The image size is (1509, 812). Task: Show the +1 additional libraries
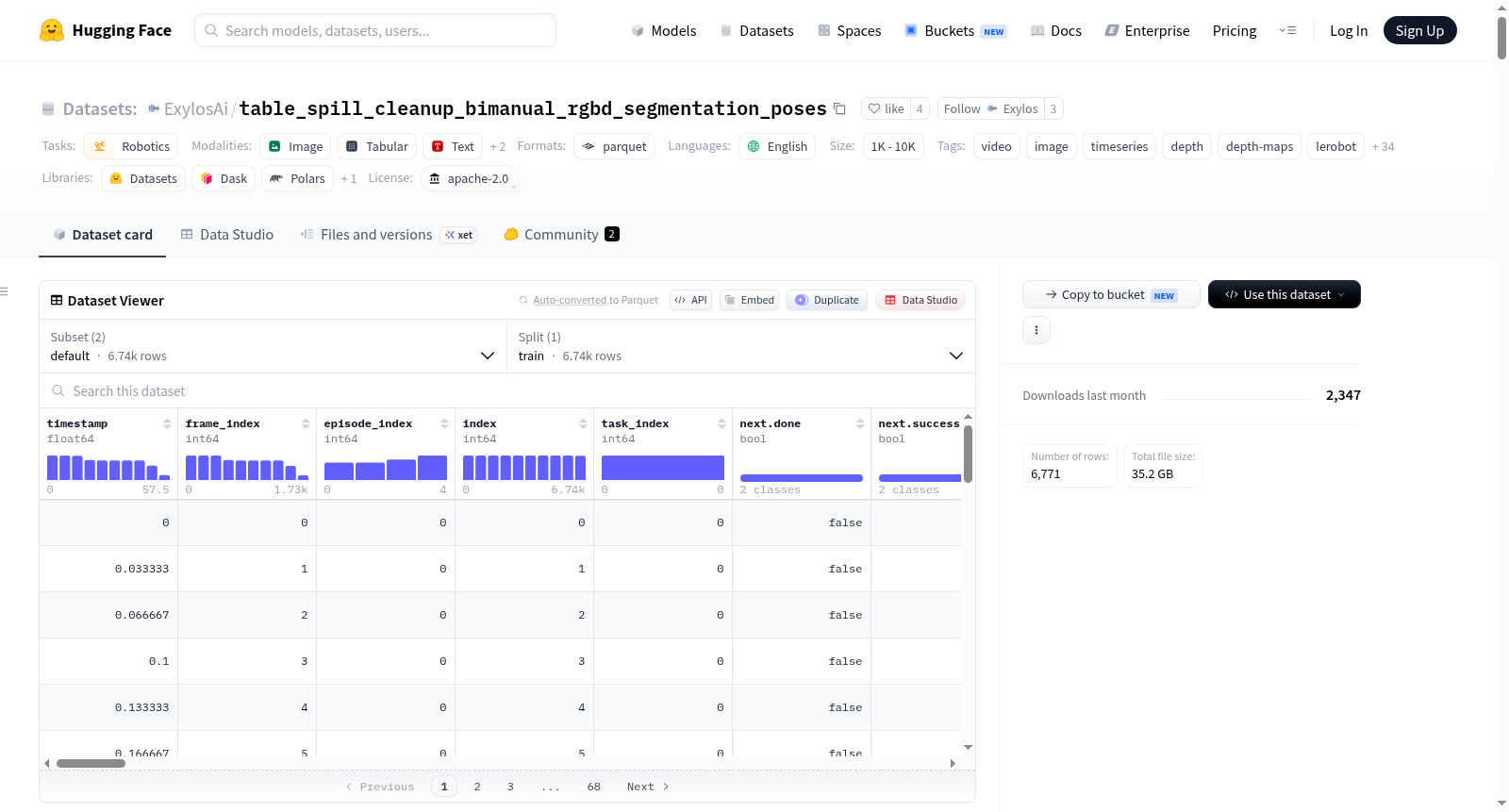[x=349, y=178]
